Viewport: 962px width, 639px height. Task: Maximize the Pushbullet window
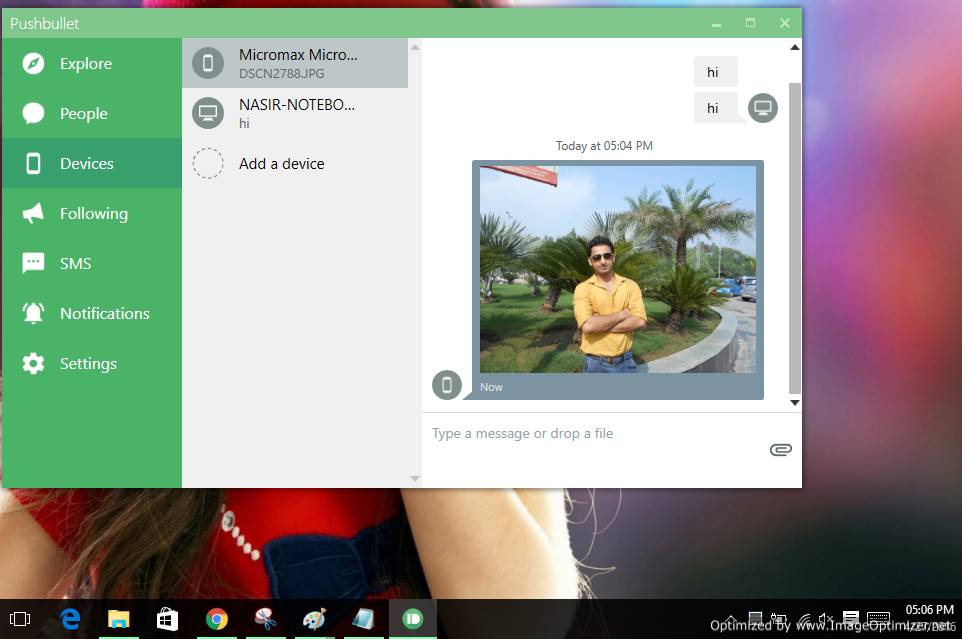(x=750, y=23)
